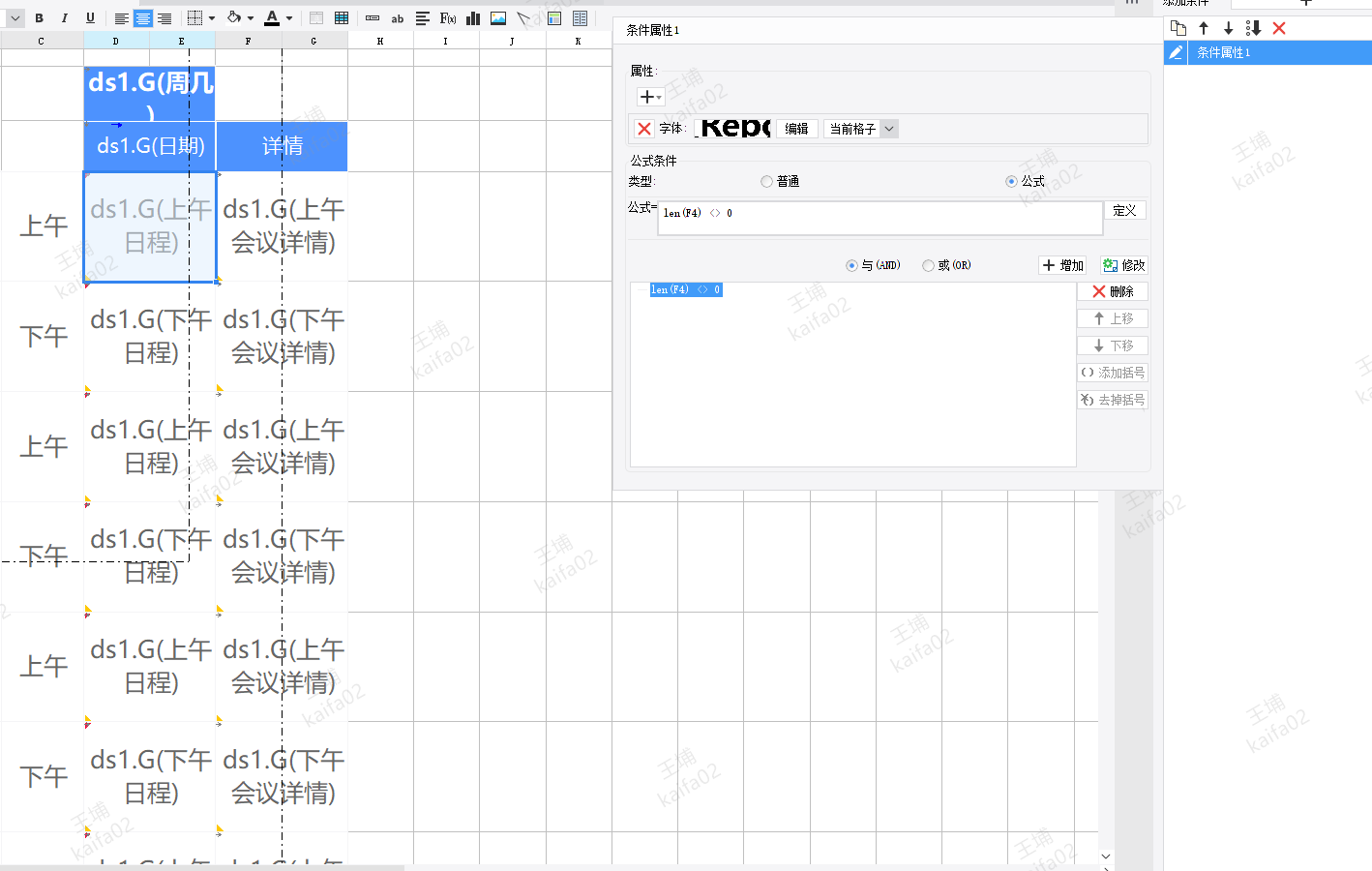Move condition attribute up with arrow
The height and width of the screenshot is (871, 1372).
[x=1204, y=28]
